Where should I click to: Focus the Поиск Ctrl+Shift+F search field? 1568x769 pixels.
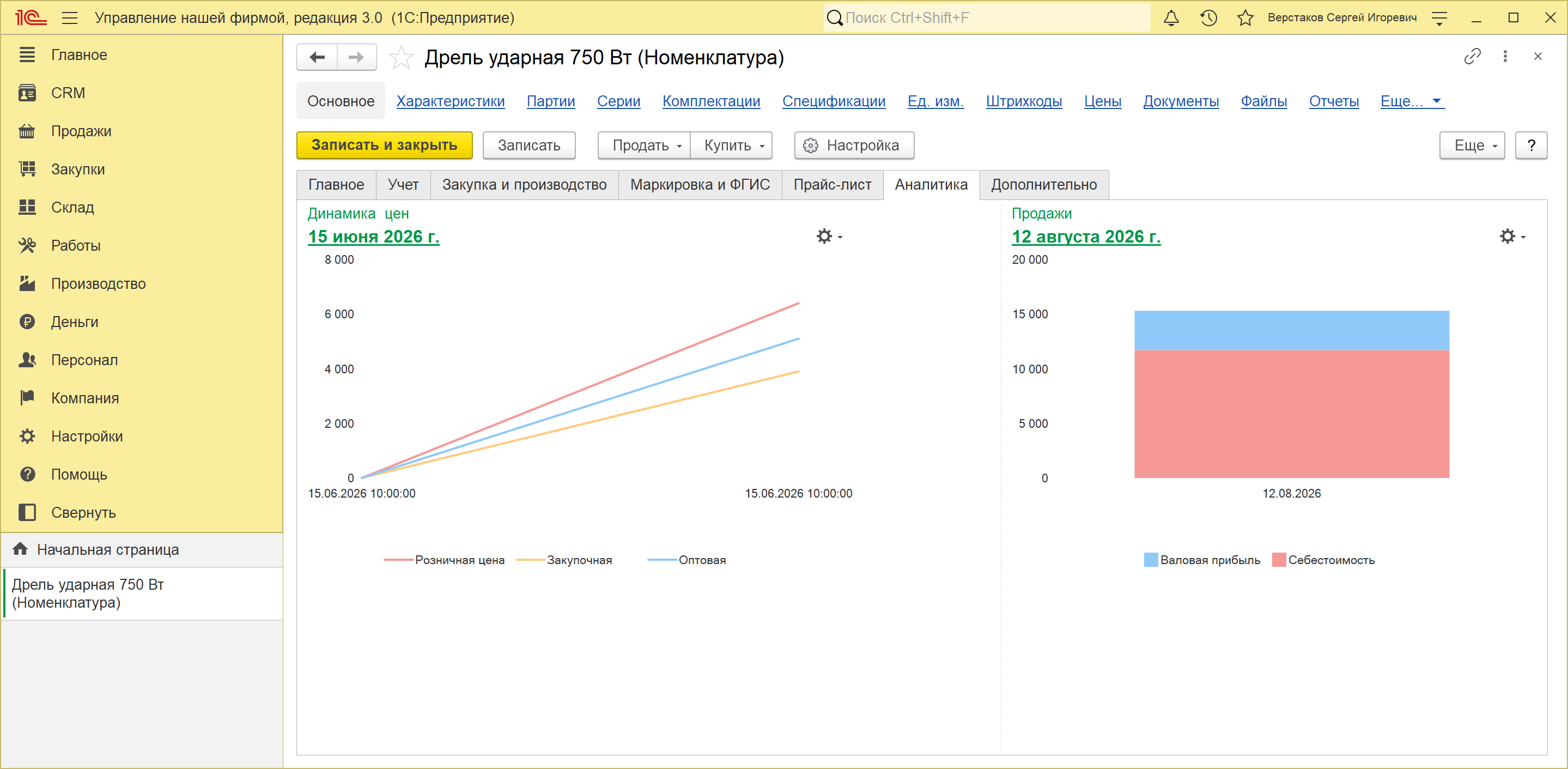click(x=987, y=17)
